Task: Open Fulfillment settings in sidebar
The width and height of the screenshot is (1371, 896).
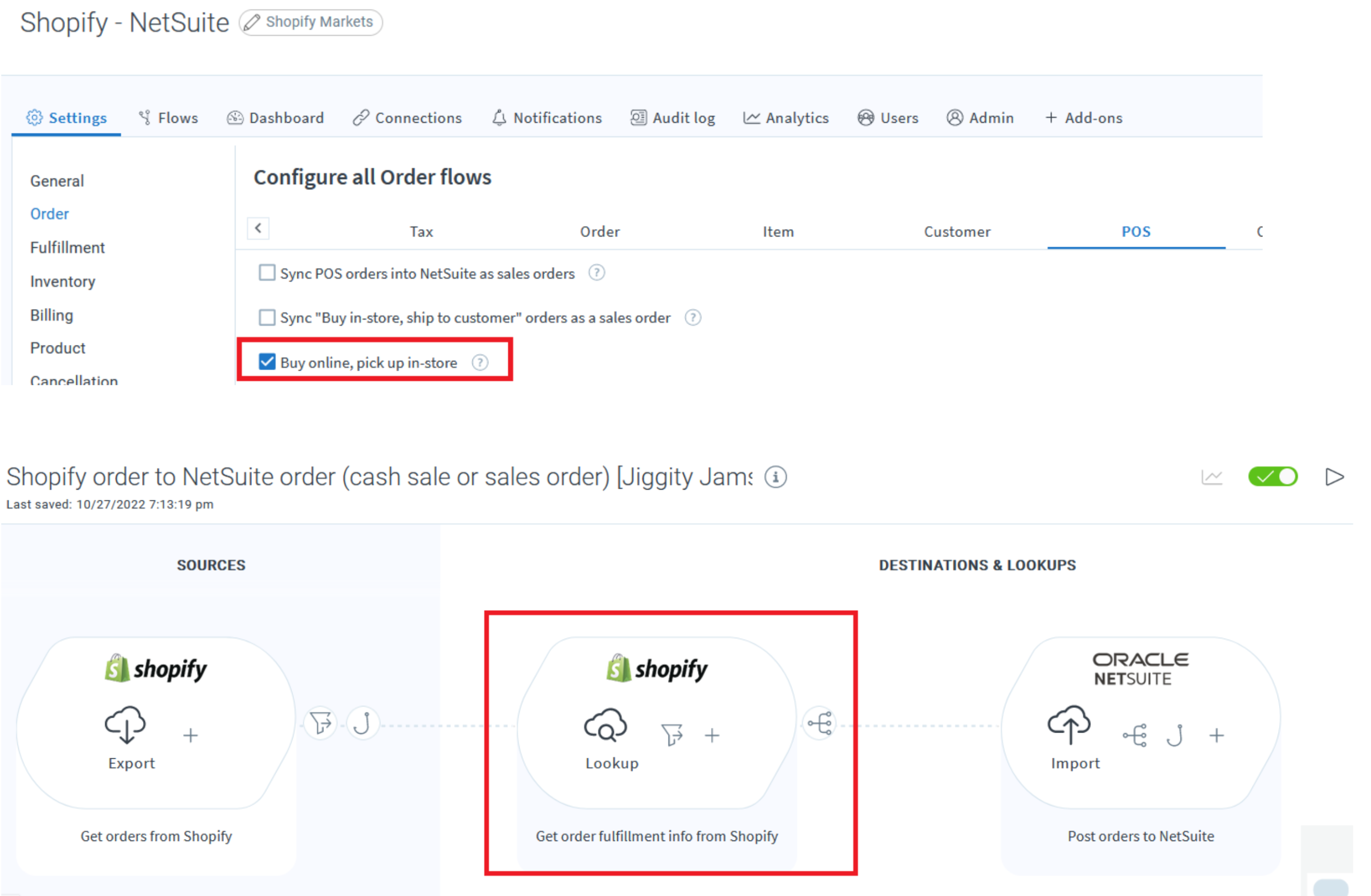Action: pyautogui.click(x=67, y=248)
